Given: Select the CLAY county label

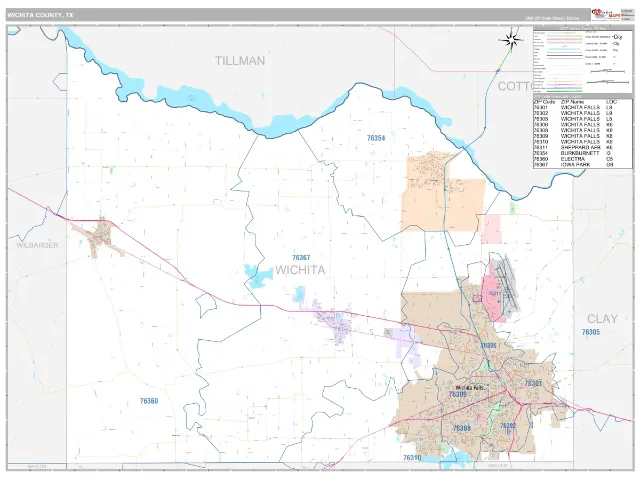Looking at the screenshot, I should 602,319.
